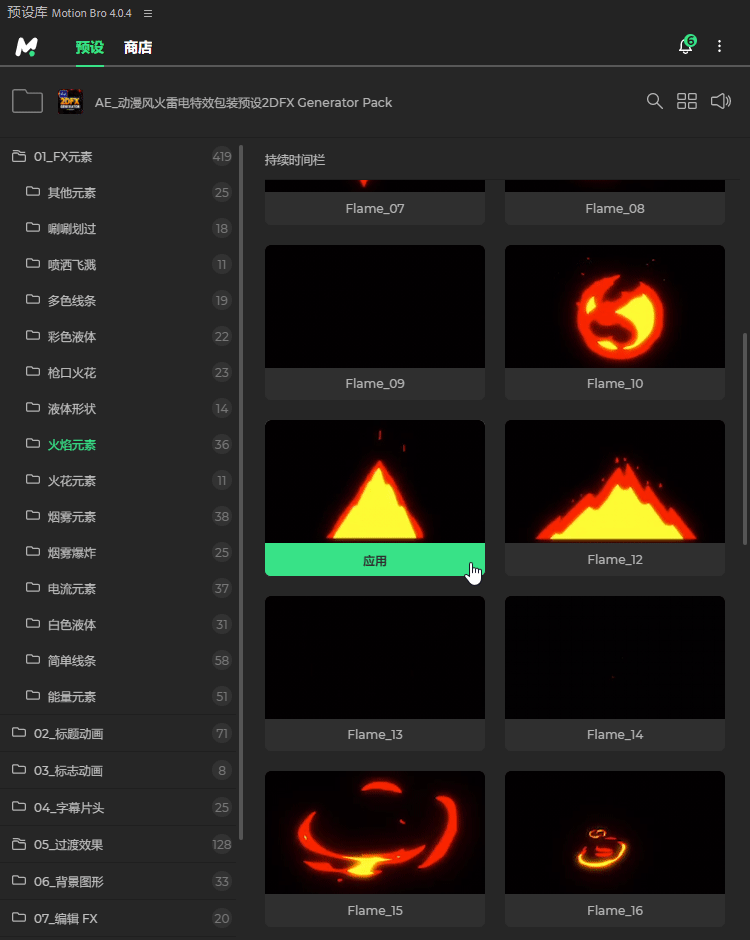The width and height of the screenshot is (750, 940).
Task: Open the 枪口火花 category
Action: pos(120,372)
